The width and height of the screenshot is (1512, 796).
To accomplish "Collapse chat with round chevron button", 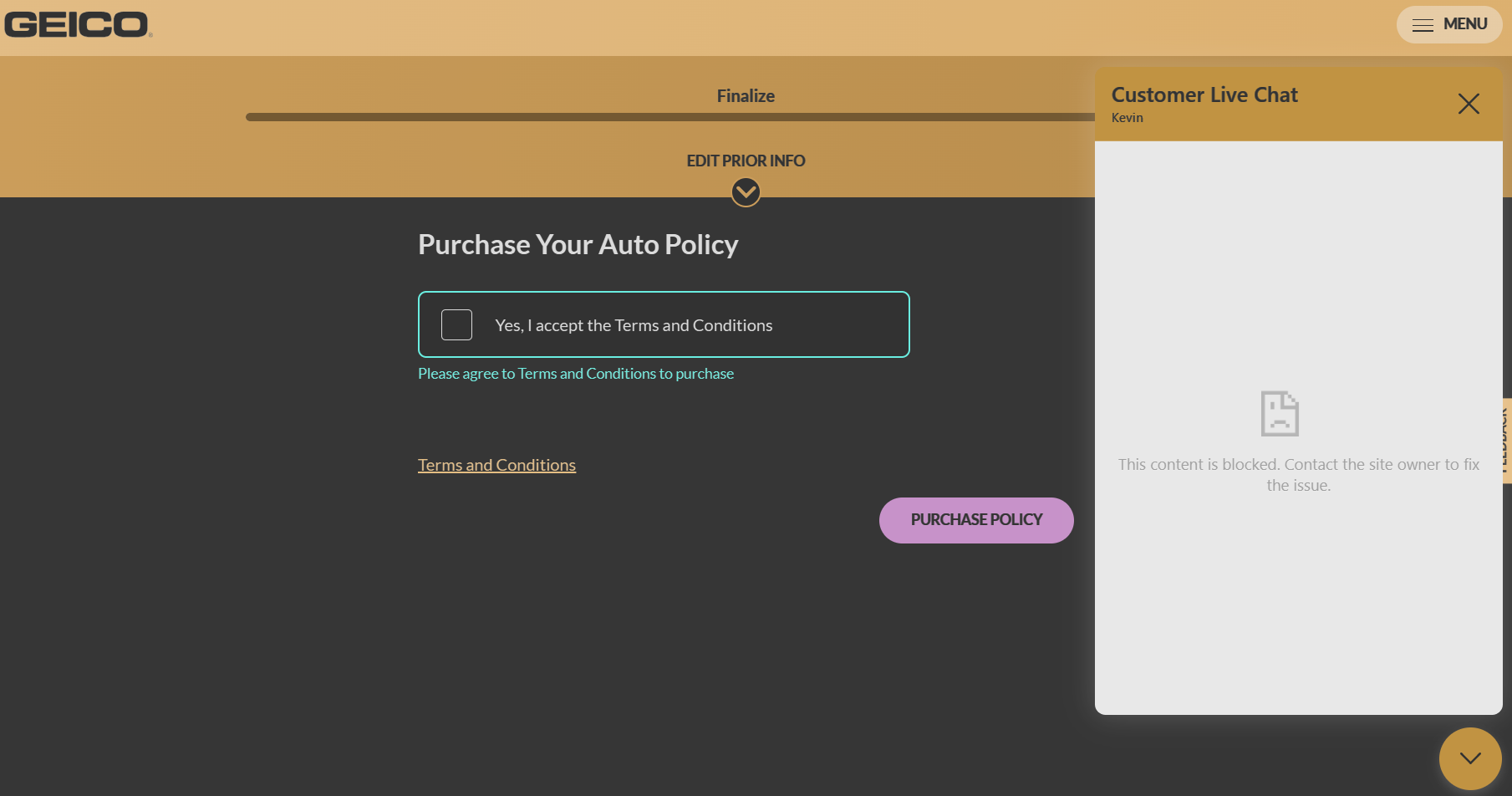I will pos(1470,758).
